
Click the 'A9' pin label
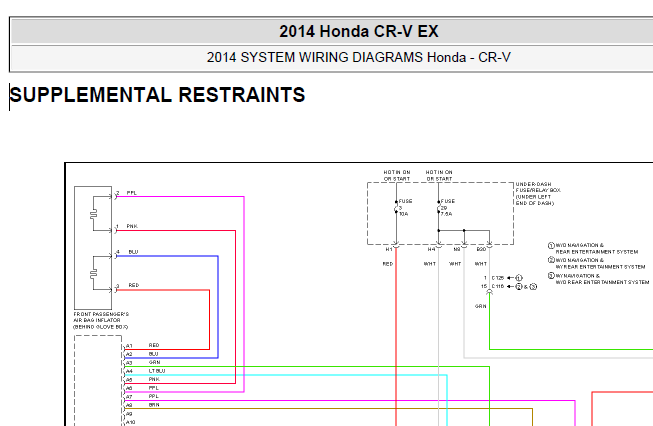[129, 414]
